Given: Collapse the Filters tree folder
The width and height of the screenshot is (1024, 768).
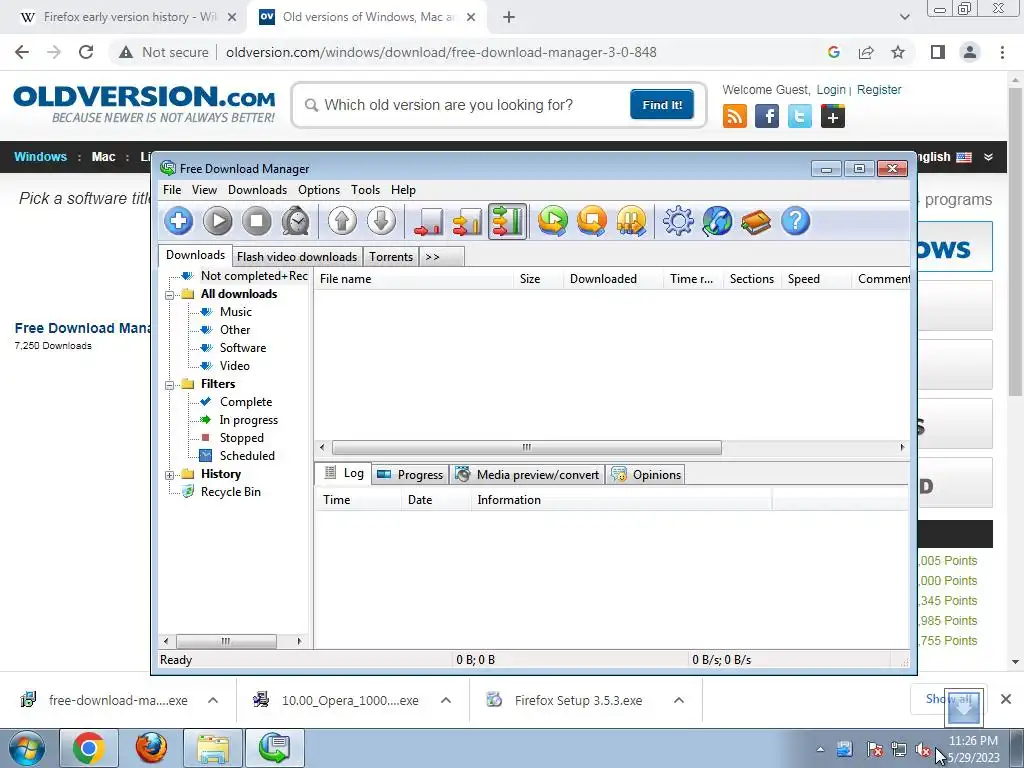Looking at the screenshot, I should [170, 385].
